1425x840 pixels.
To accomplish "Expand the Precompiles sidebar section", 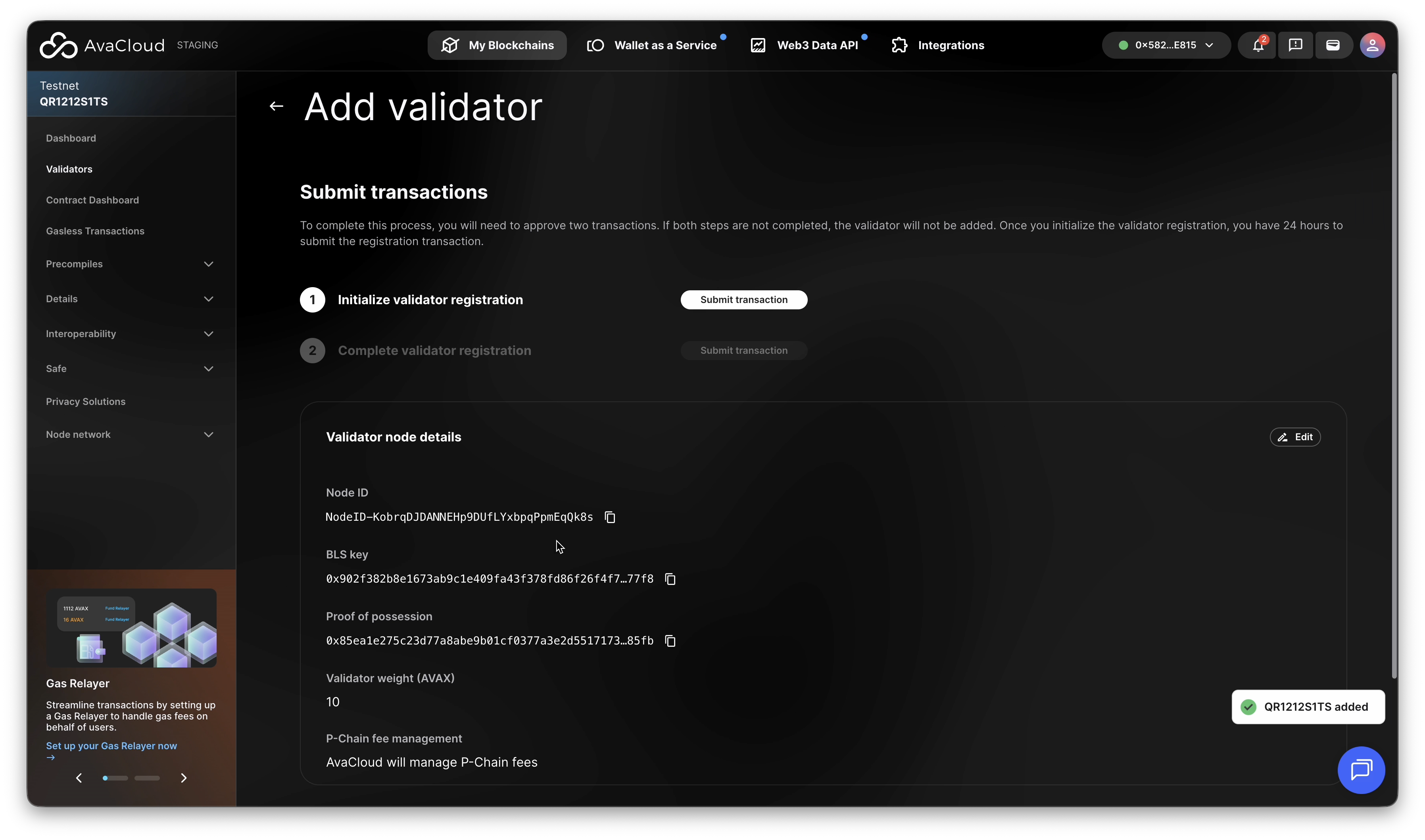I will tap(208, 265).
